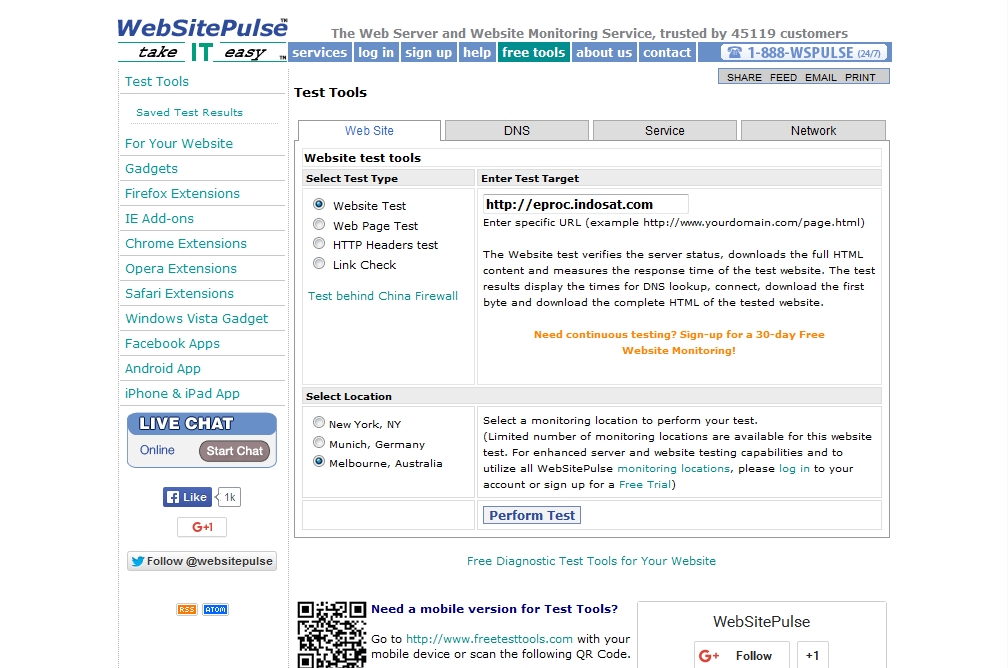This screenshot has height=668, width=1008.
Task: Click PRINT in the top toolbar
Action: pos(860,77)
